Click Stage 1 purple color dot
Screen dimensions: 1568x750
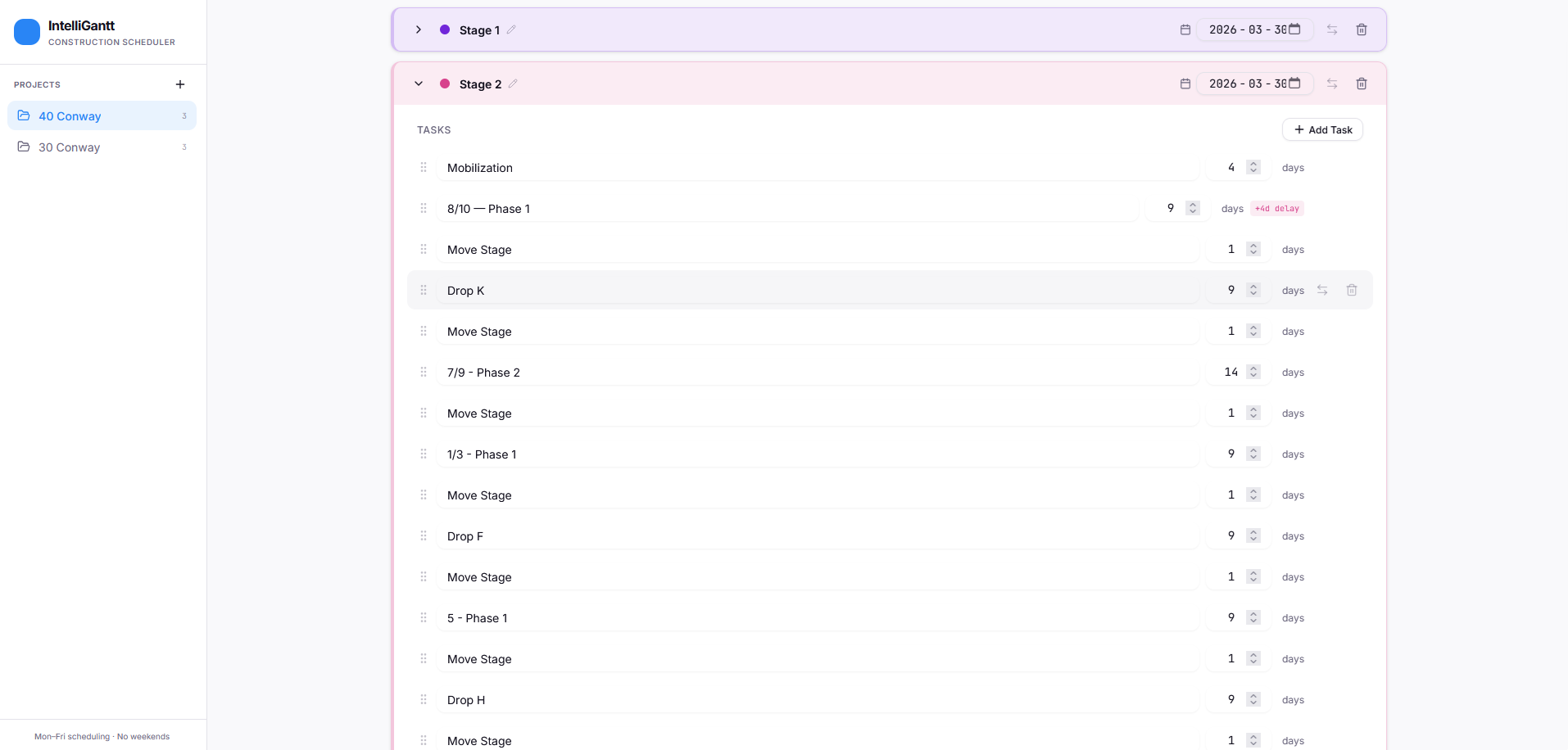(445, 29)
